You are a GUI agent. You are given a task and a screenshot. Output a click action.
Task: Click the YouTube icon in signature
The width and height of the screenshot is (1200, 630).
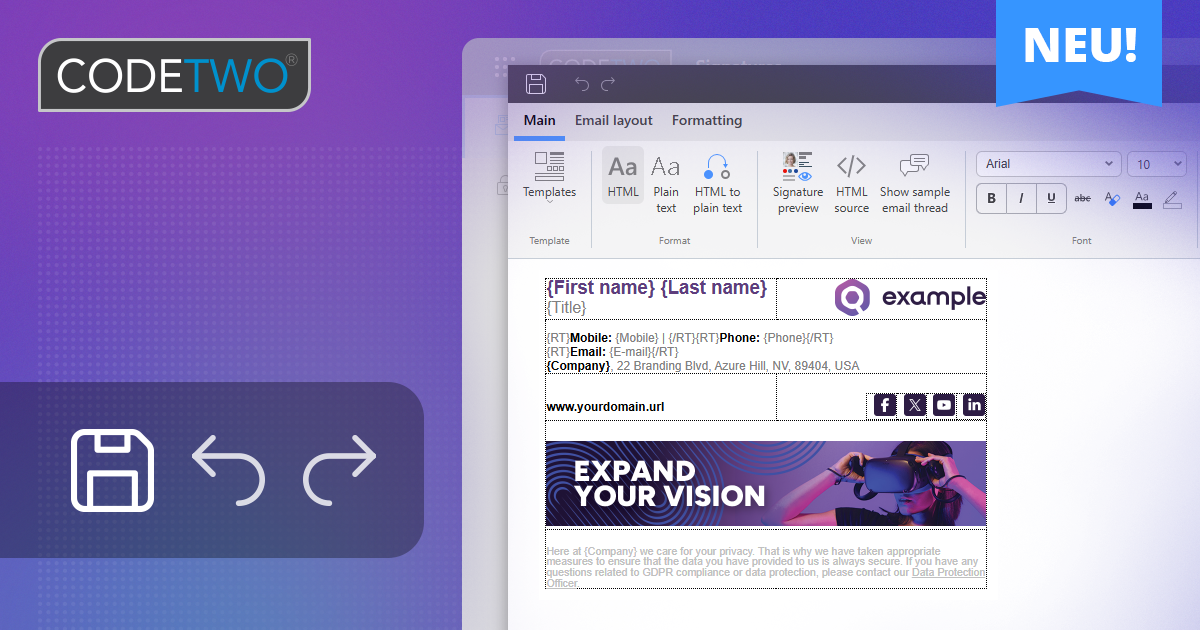pyautogui.click(x=944, y=405)
